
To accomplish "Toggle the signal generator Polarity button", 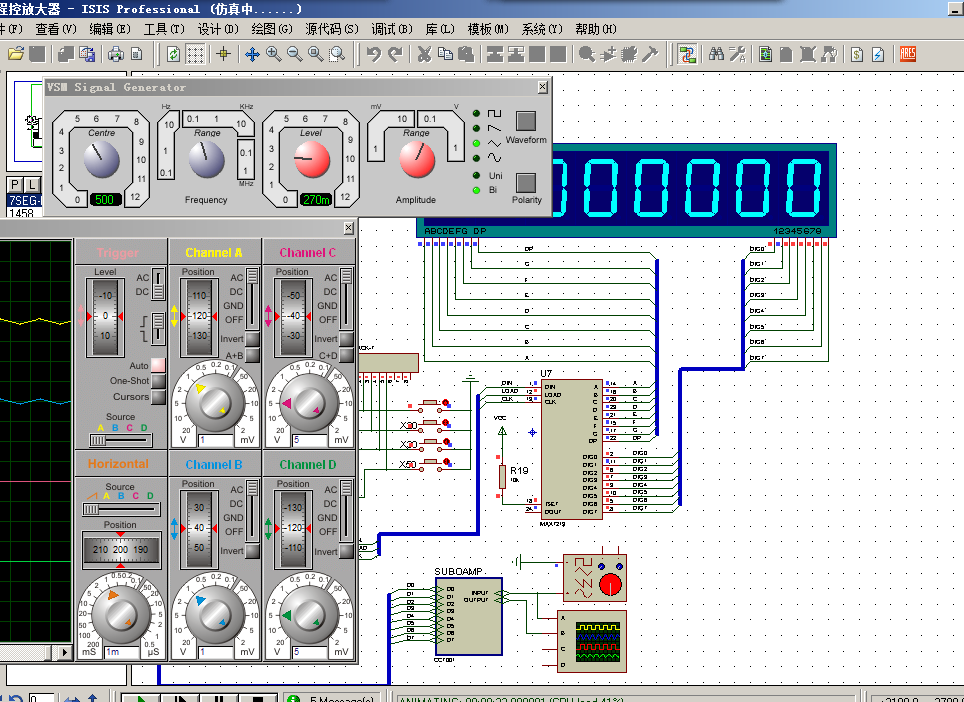I will click(x=526, y=183).
